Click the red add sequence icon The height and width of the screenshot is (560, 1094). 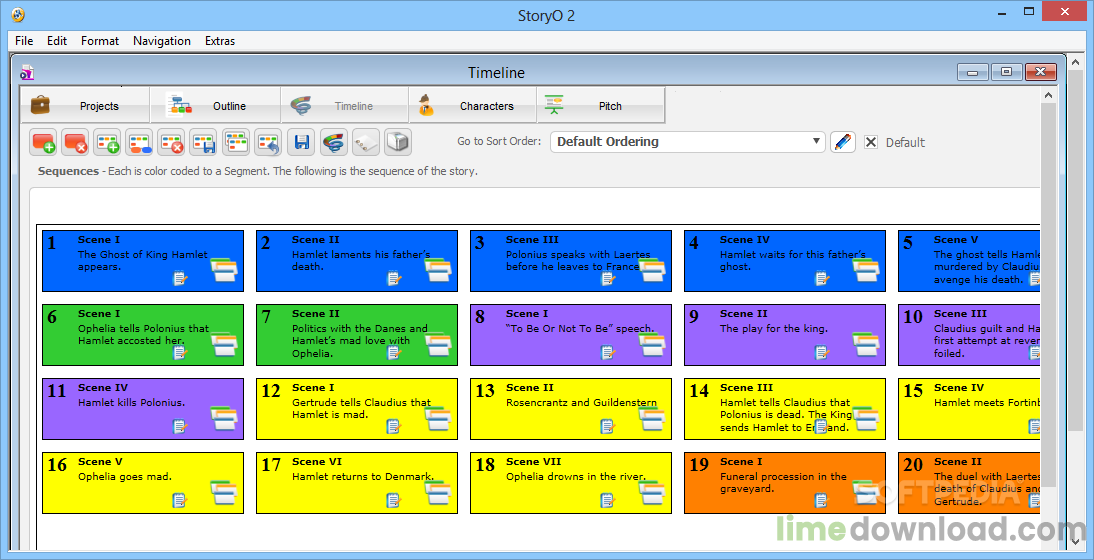coord(44,142)
